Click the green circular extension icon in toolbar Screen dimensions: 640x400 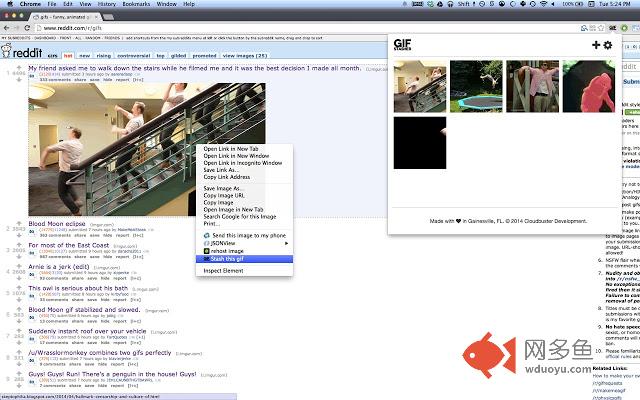(x=624, y=28)
